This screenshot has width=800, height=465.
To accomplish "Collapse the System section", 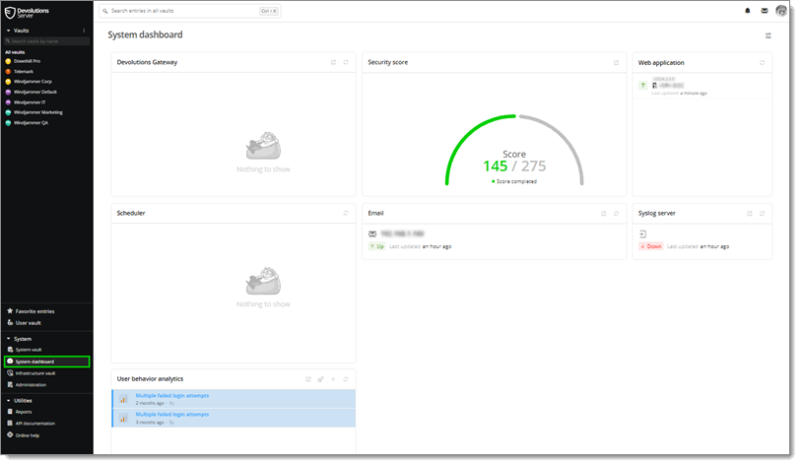I will tap(8, 339).
